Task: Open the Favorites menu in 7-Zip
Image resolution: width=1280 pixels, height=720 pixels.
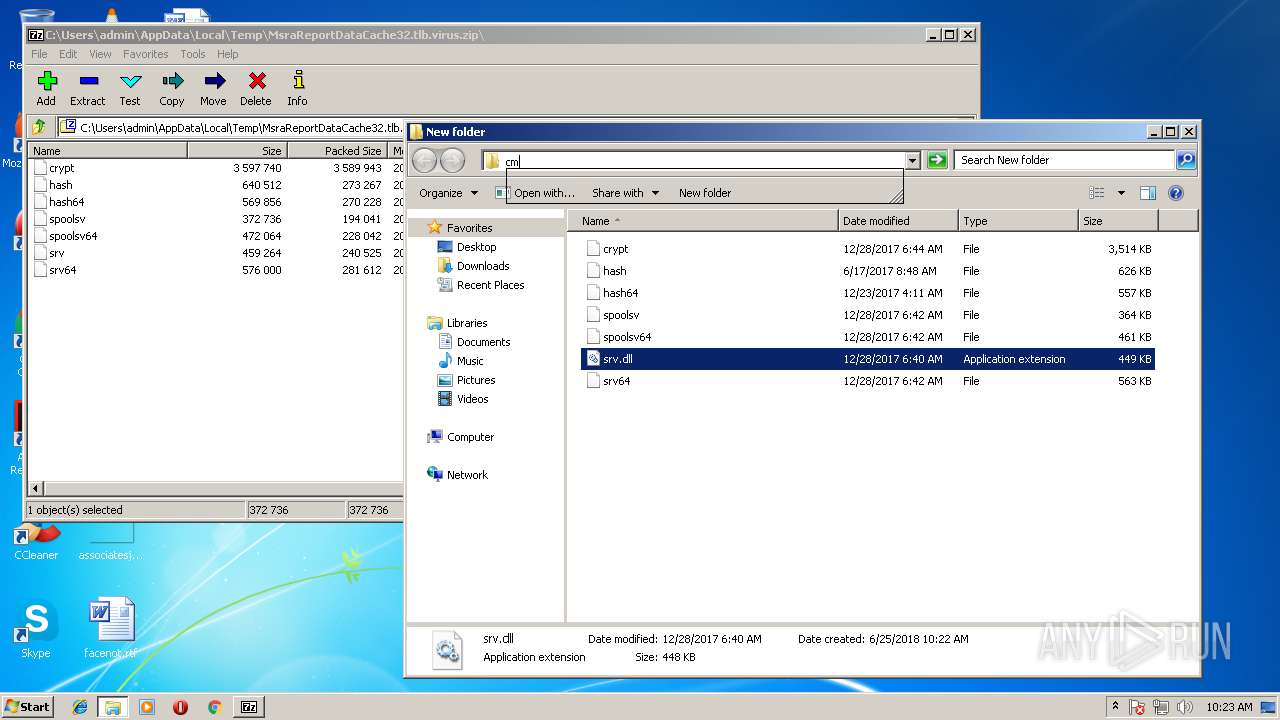Action: point(146,54)
